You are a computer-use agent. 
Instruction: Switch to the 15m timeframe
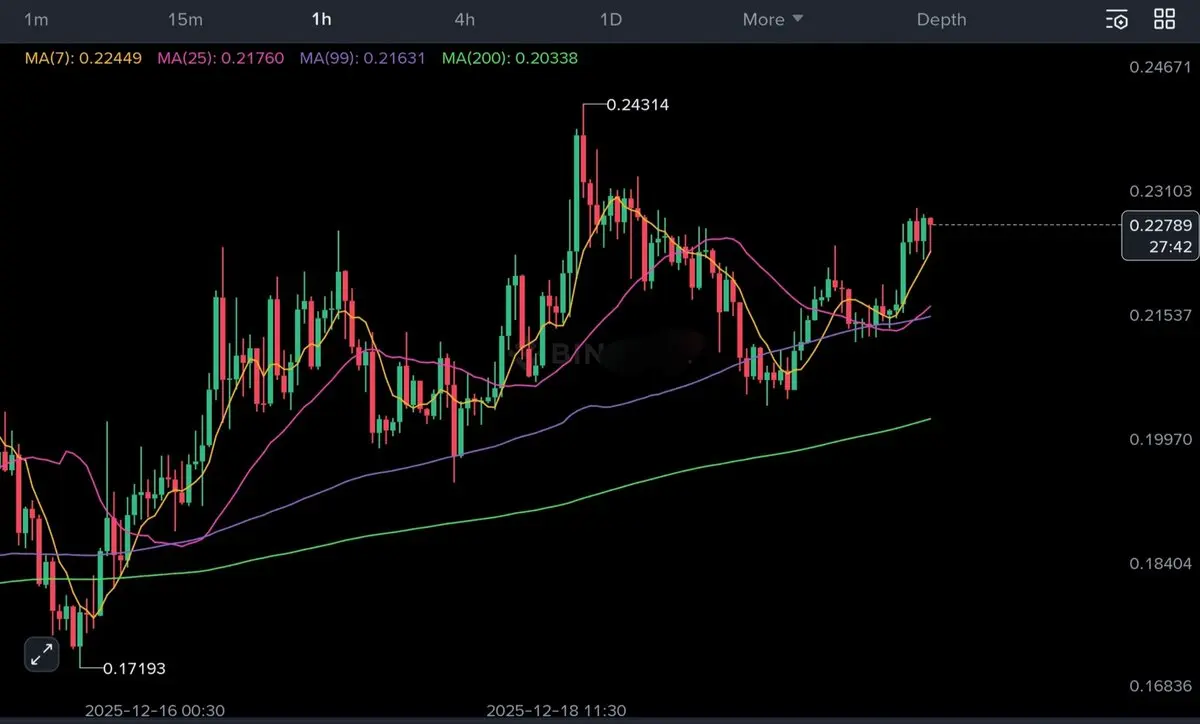click(185, 19)
